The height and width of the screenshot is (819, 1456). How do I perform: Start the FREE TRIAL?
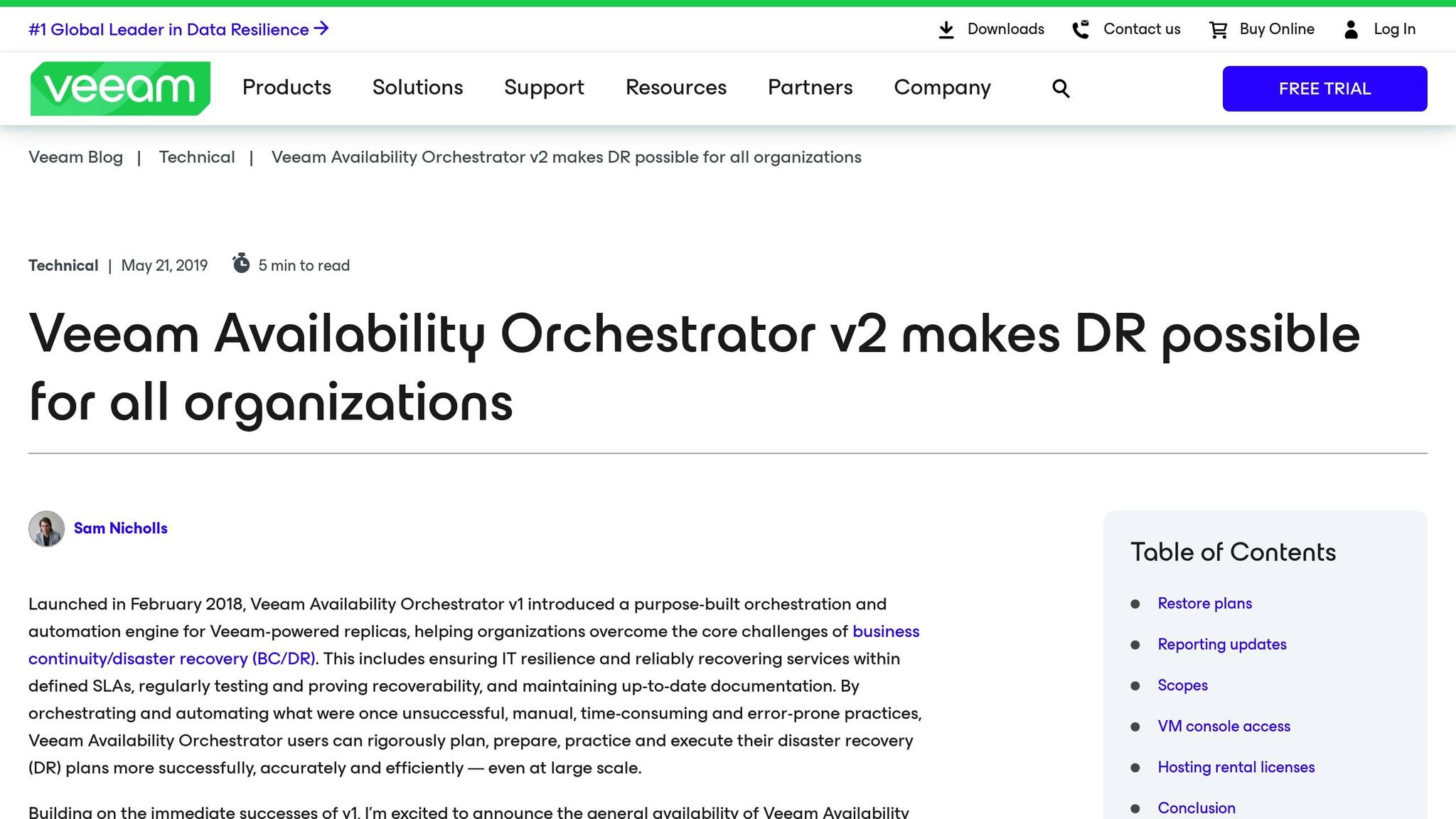(1324, 88)
